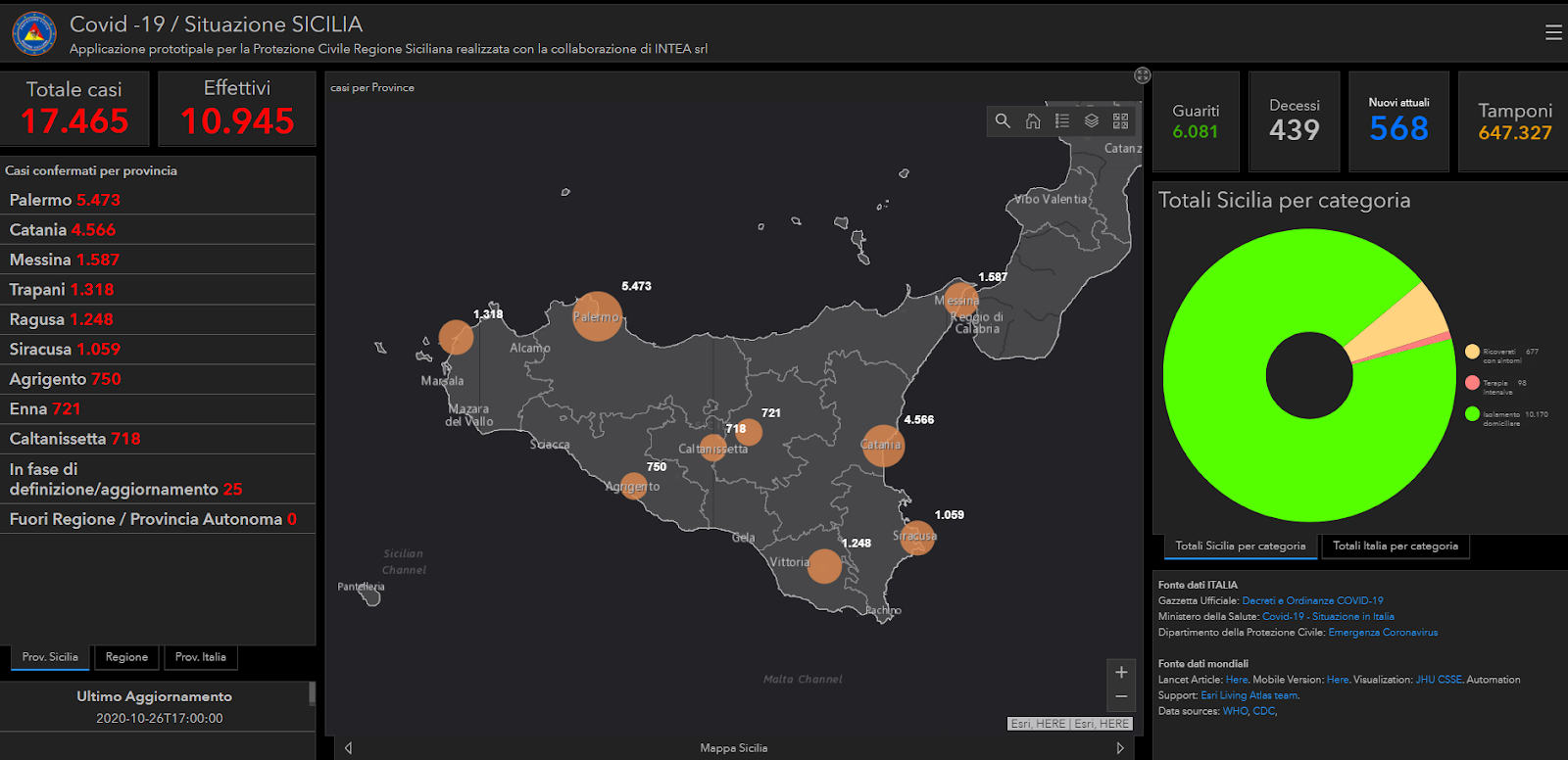Click the Effettivi 10.945 indicator
The height and width of the screenshot is (760, 1568).
coord(237,109)
